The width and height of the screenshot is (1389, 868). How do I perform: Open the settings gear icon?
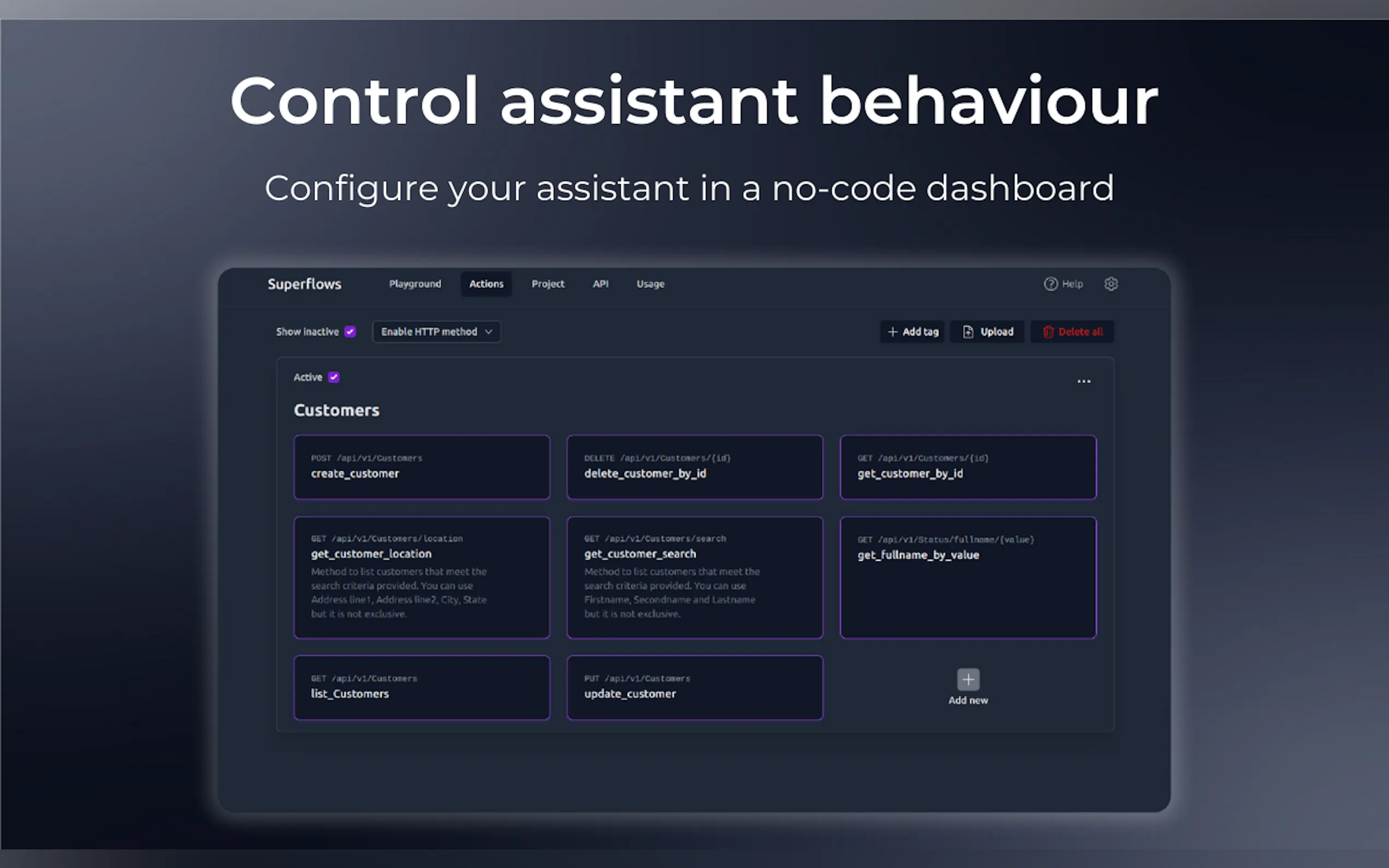click(1111, 284)
